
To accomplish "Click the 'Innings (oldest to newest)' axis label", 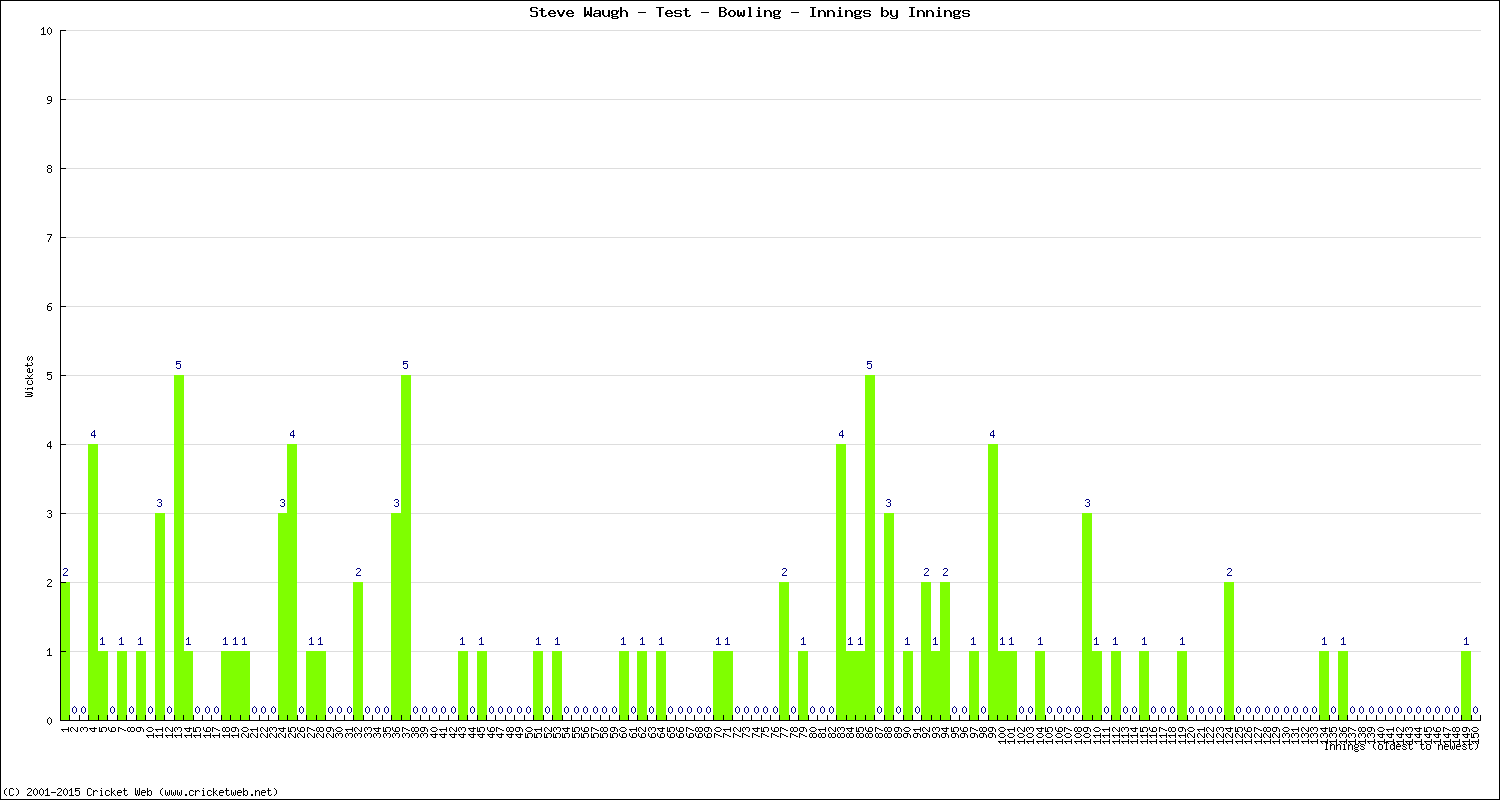I will pyautogui.click(x=1401, y=745).
